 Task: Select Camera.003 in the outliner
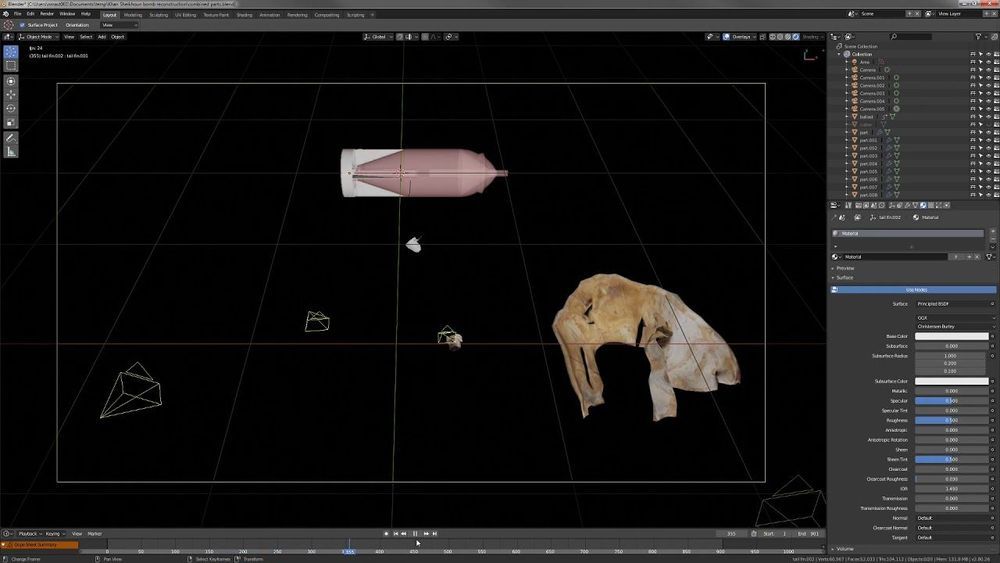872,93
